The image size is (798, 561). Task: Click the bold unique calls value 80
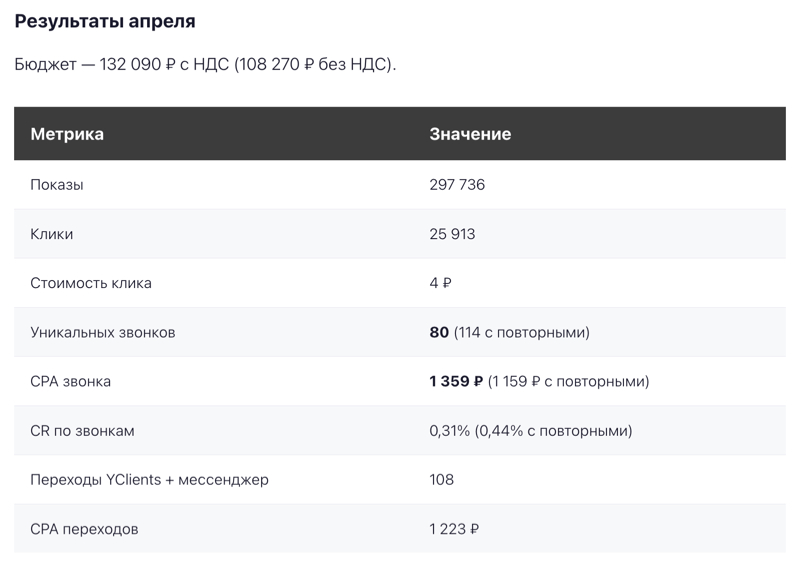point(439,332)
